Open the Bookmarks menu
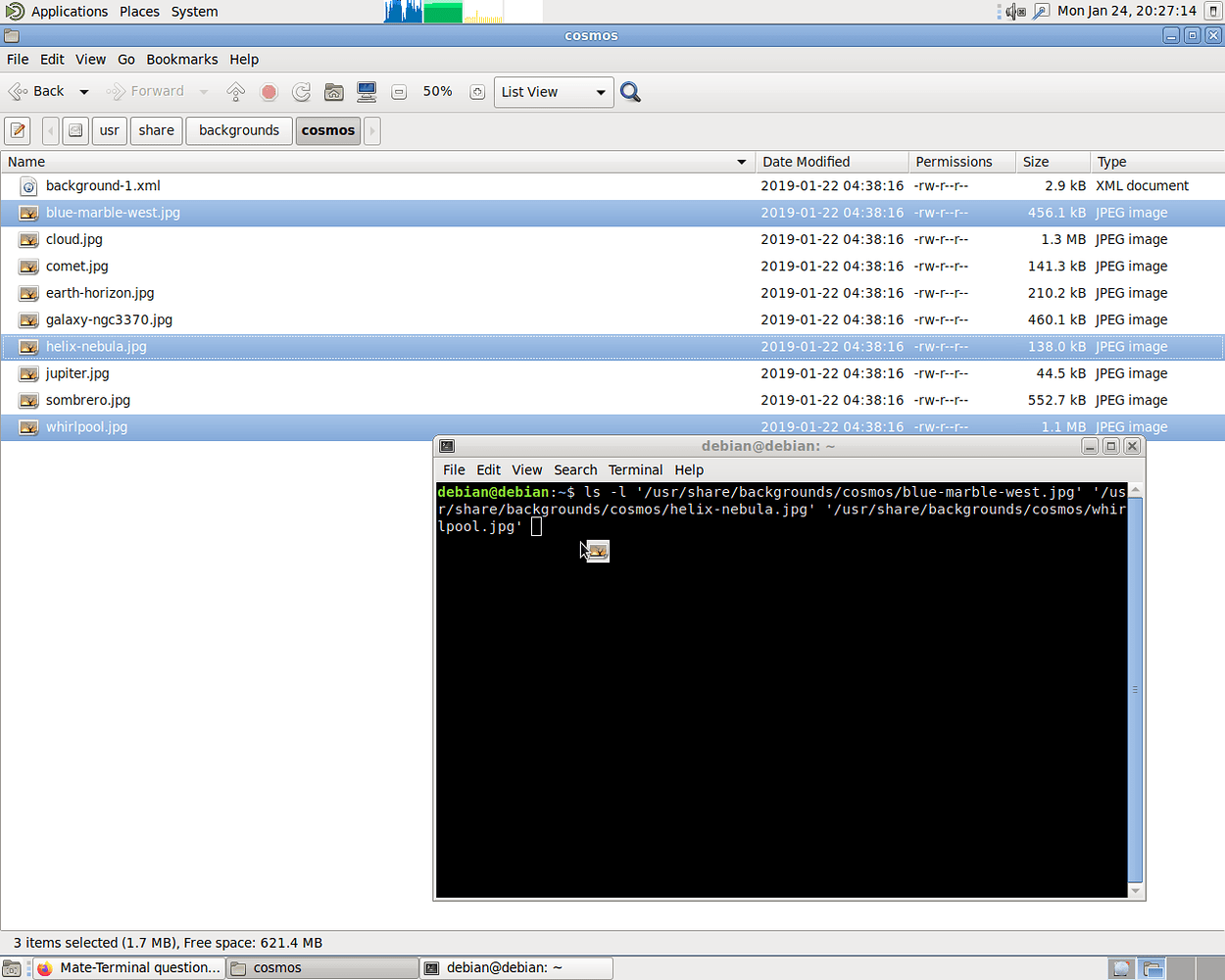Screen dimensions: 1225x980 pyautogui.click(x=182, y=59)
